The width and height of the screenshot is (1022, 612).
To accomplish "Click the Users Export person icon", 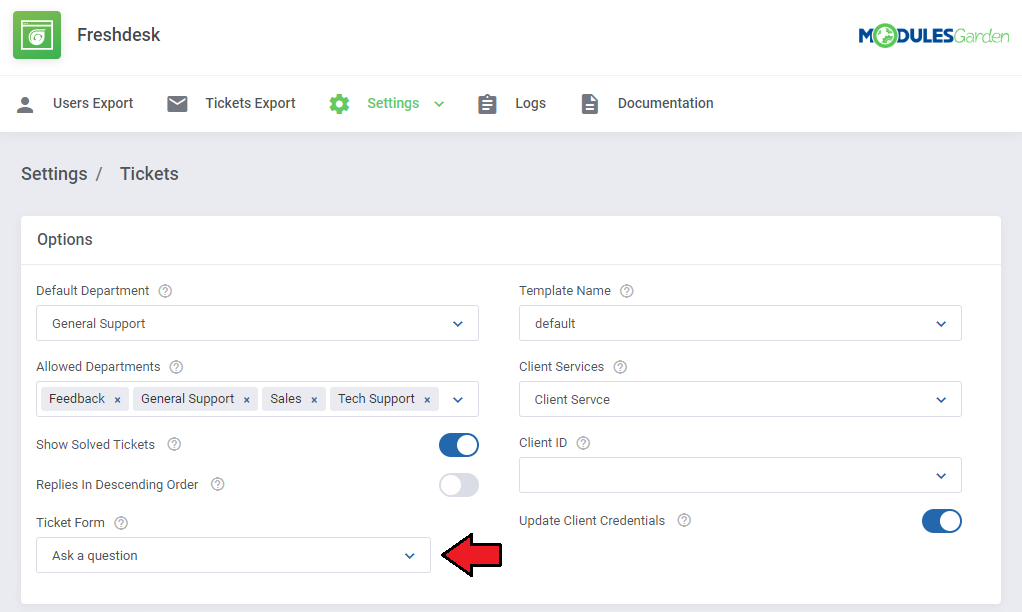I will tap(25, 104).
